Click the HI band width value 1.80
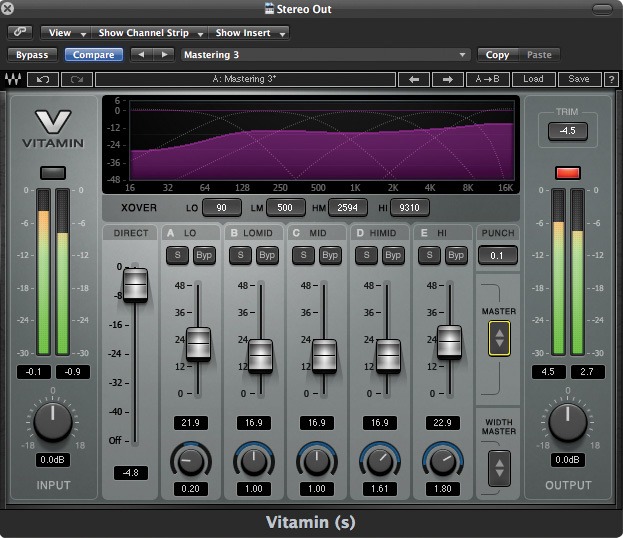 [x=443, y=489]
